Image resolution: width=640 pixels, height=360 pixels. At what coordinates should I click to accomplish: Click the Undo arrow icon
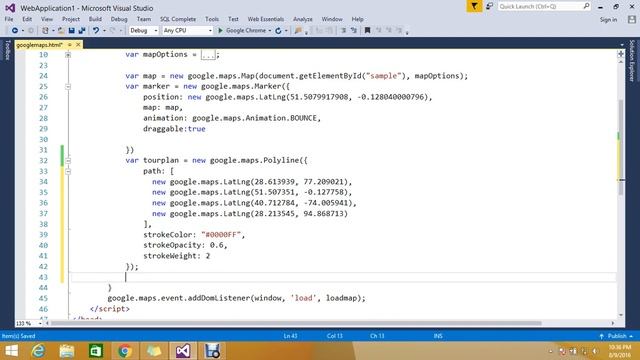click(96, 31)
